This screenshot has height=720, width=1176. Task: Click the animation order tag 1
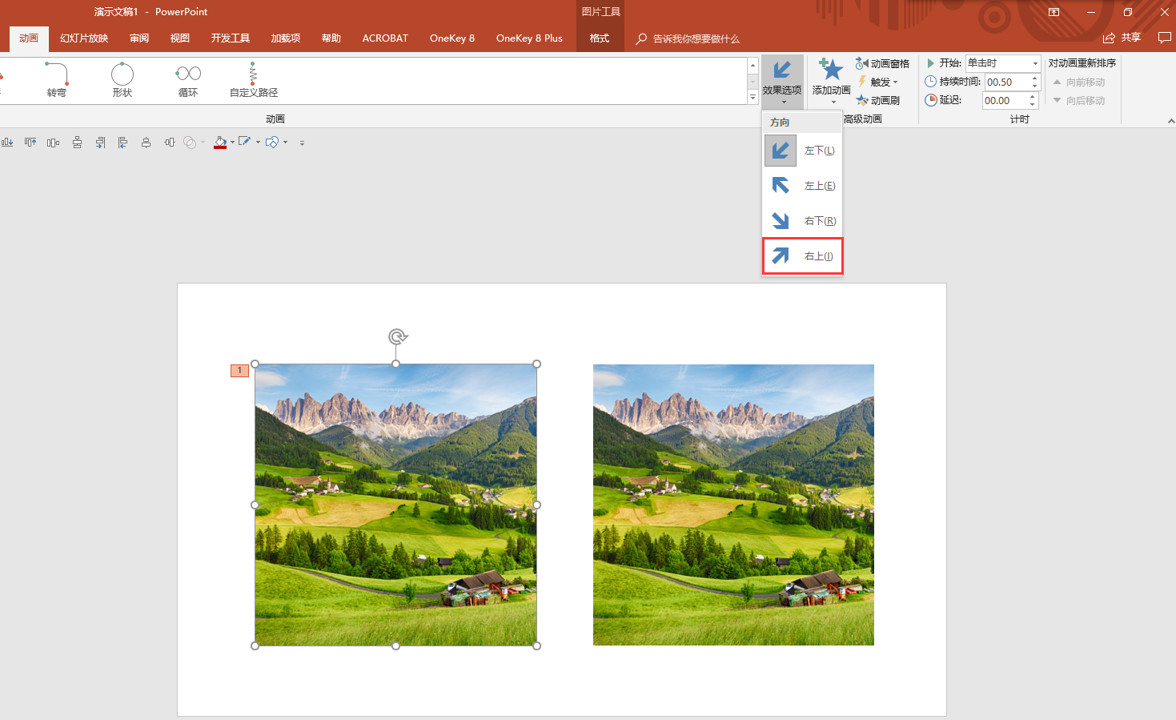click(239, 370)
